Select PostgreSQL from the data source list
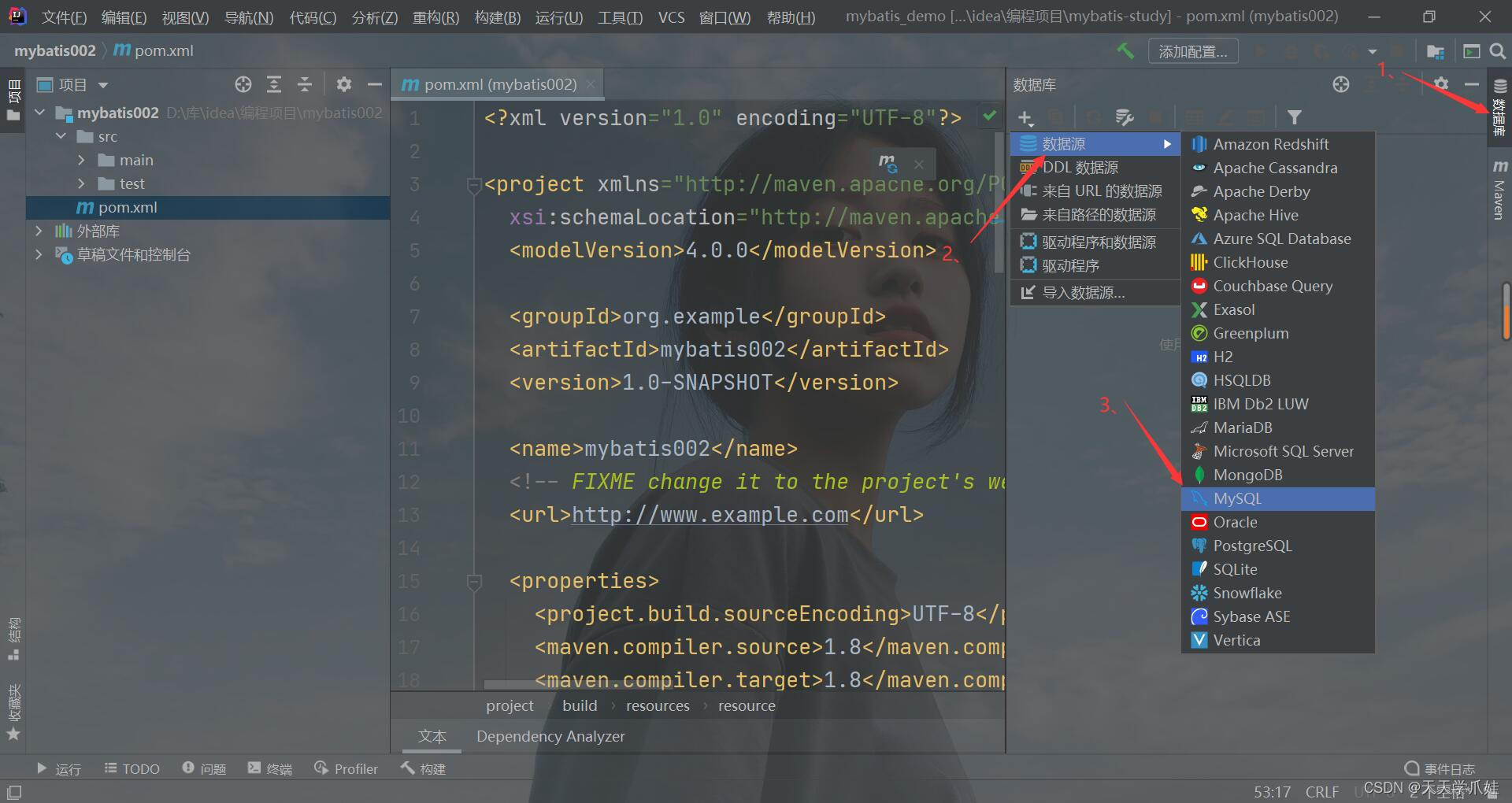The width and height of the screenshot is (1512, 803). 1278,546
